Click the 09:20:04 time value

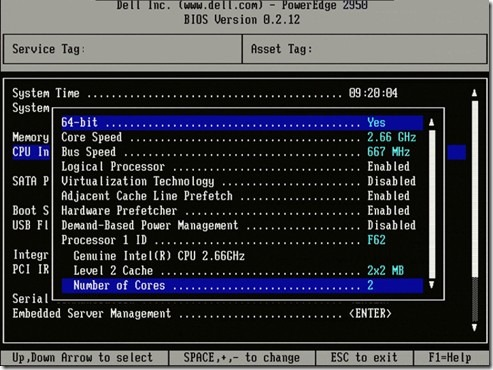click(373, 93)
